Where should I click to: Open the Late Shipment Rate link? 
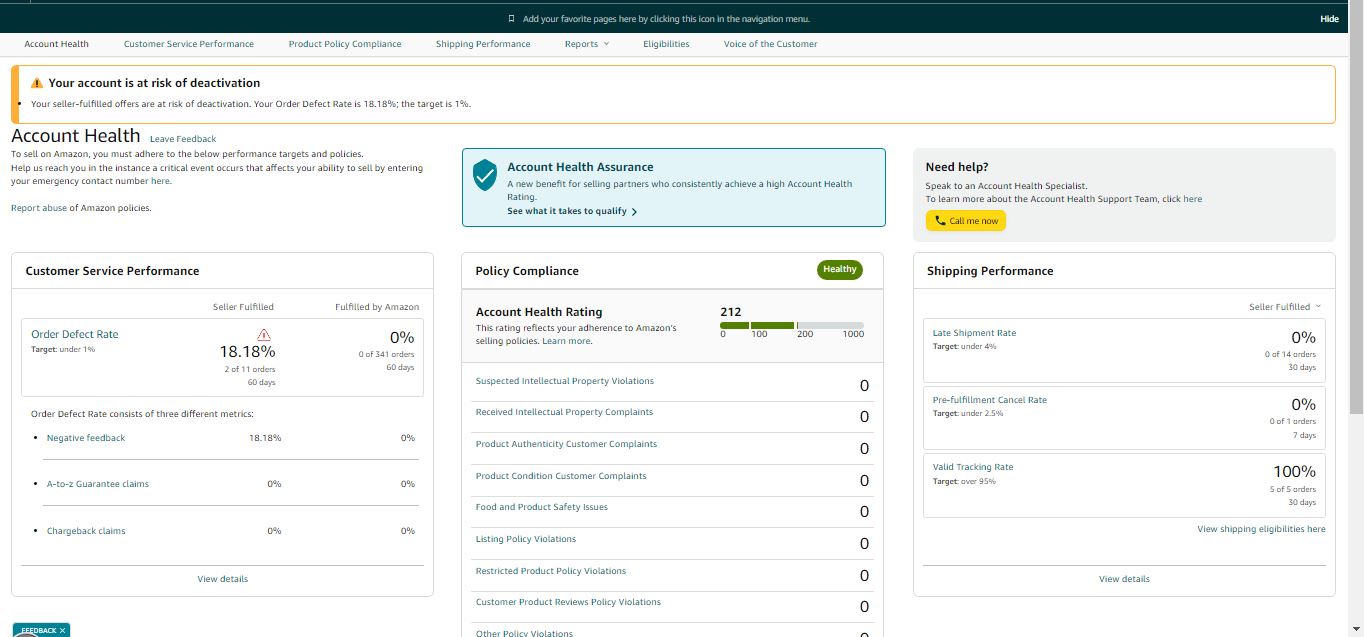click(974, 333)
